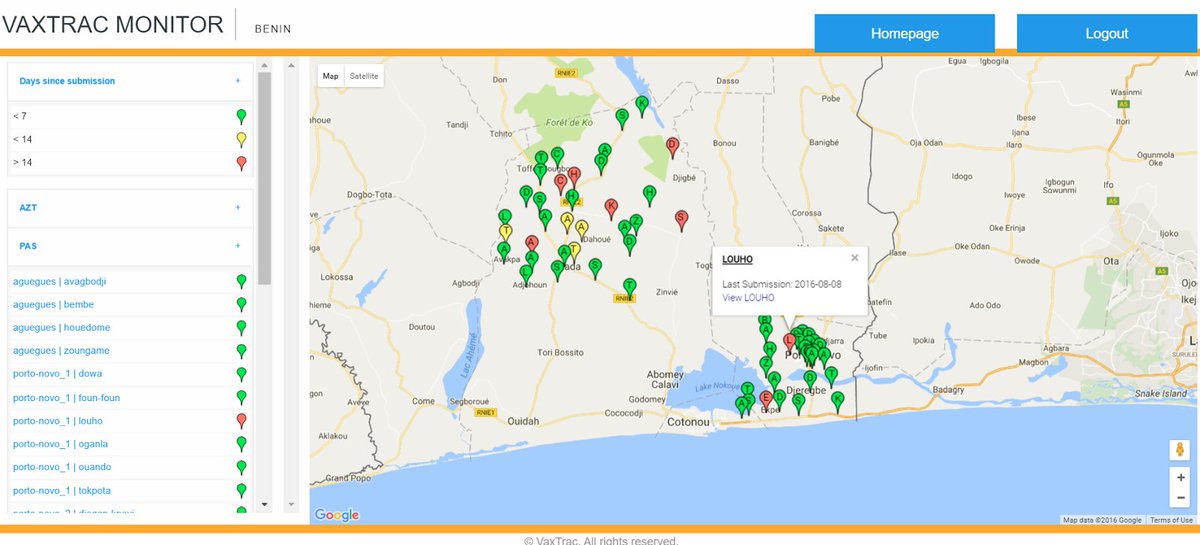
Task: Open porto-novo_1 | dowa link
Action: 57,374
